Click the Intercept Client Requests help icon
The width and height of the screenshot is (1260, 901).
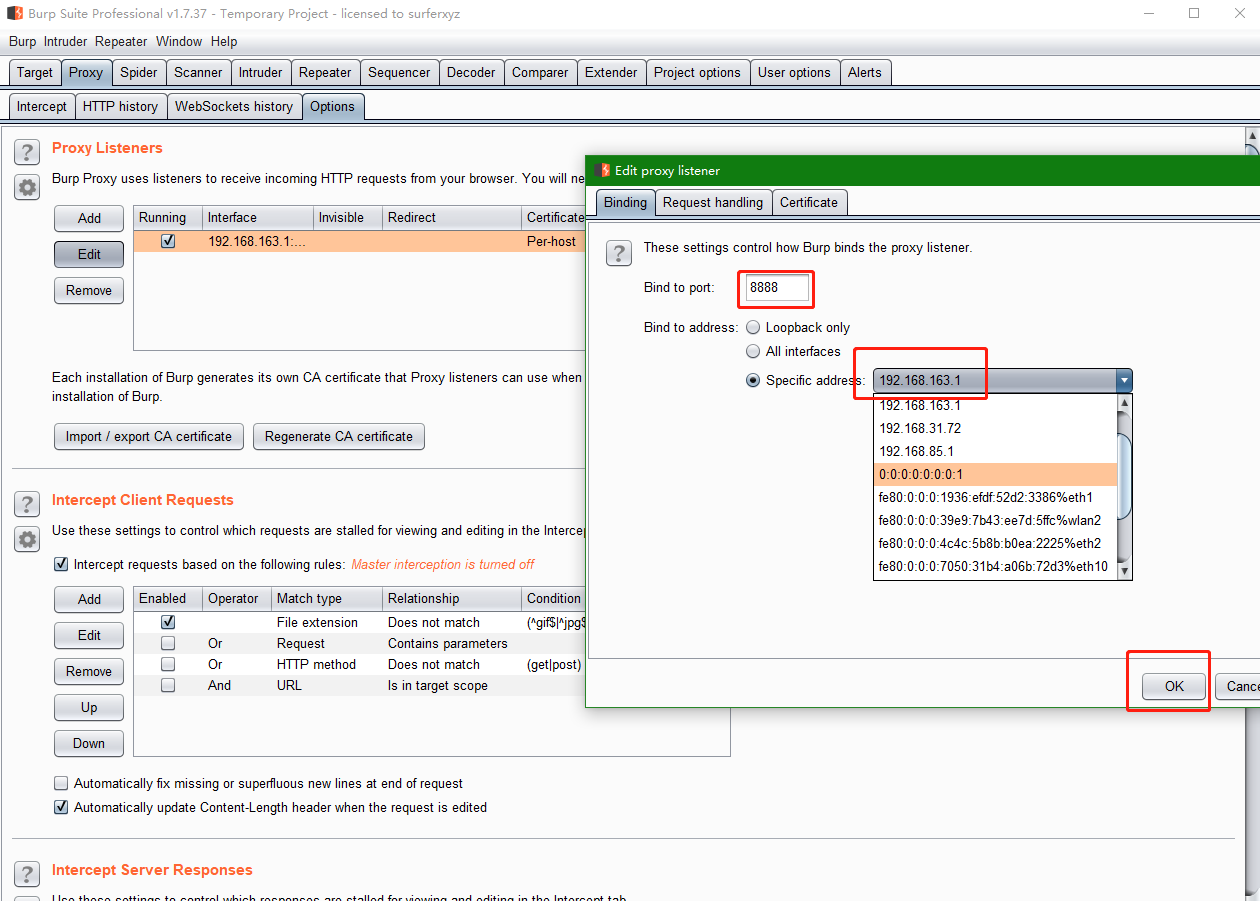point(27,505)
